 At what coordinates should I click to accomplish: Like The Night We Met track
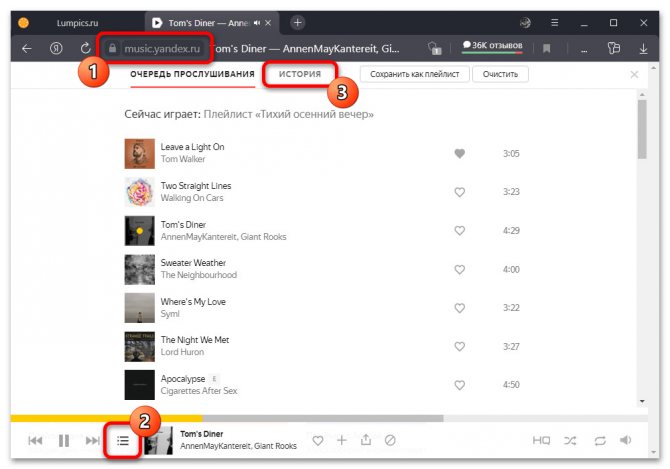coord(459,346)
